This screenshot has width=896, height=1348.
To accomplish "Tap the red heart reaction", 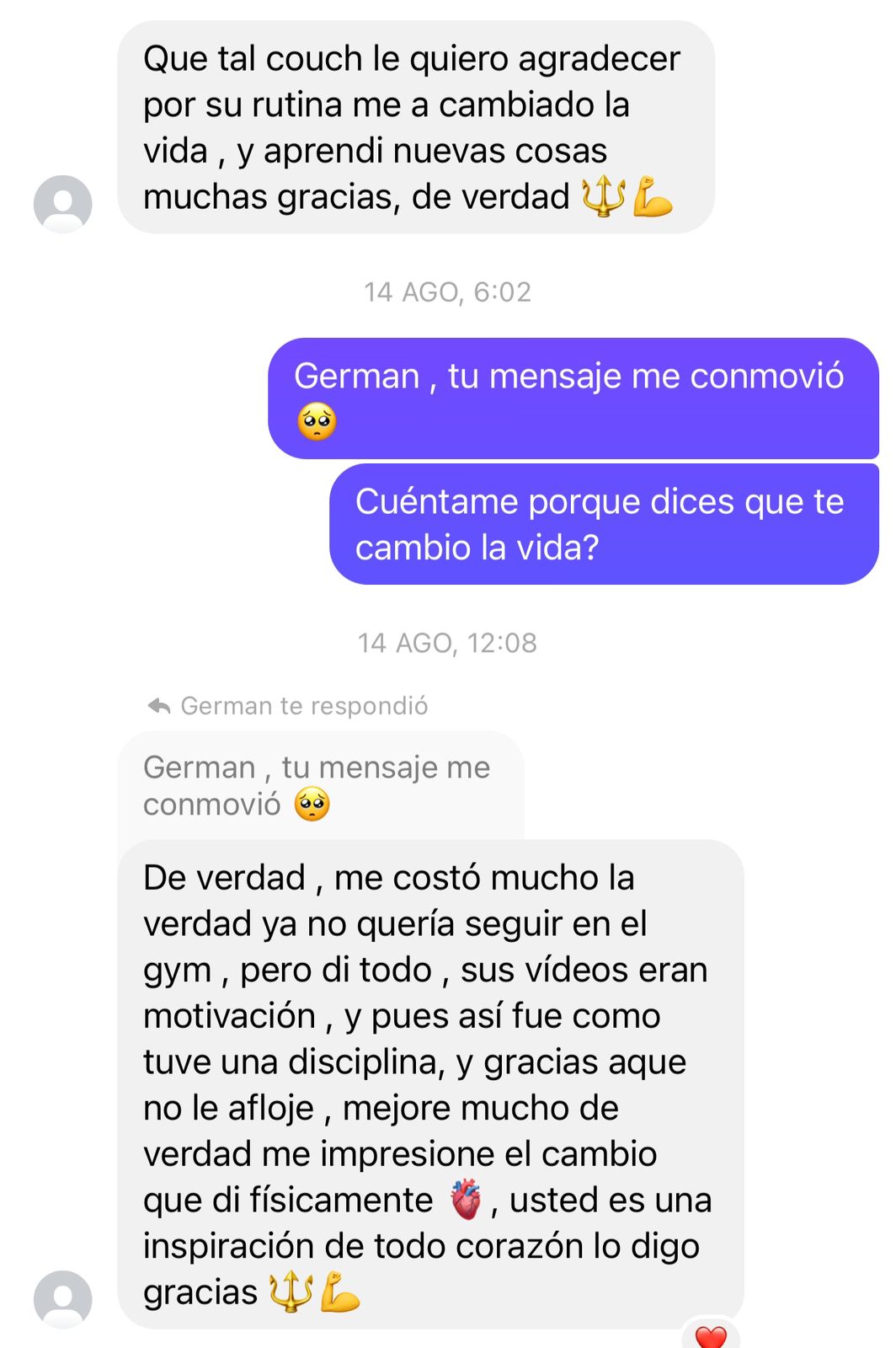I will point(711,1336).
